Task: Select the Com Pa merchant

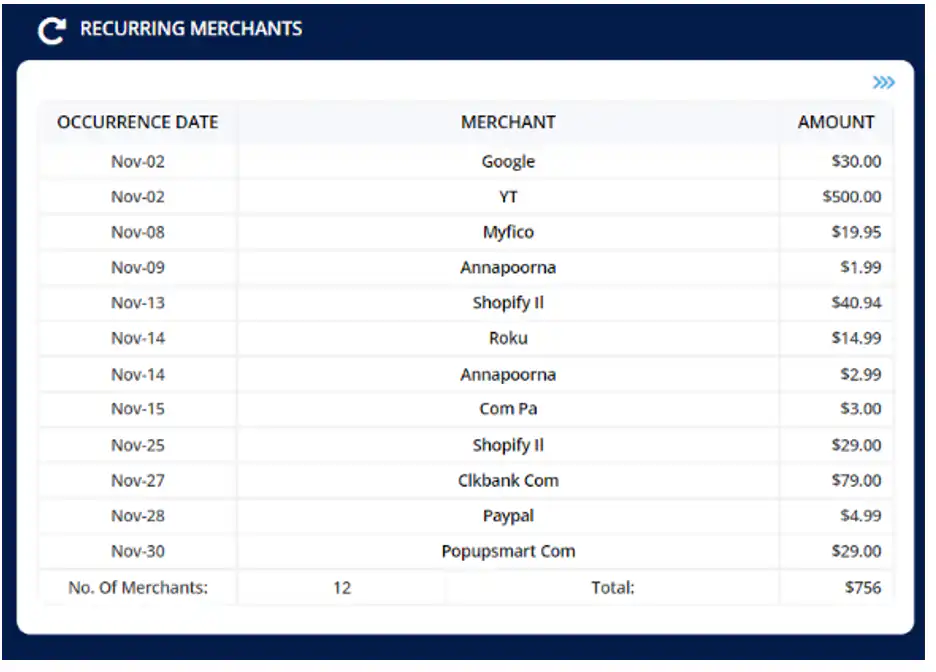Action: click(x=508, y=409)
